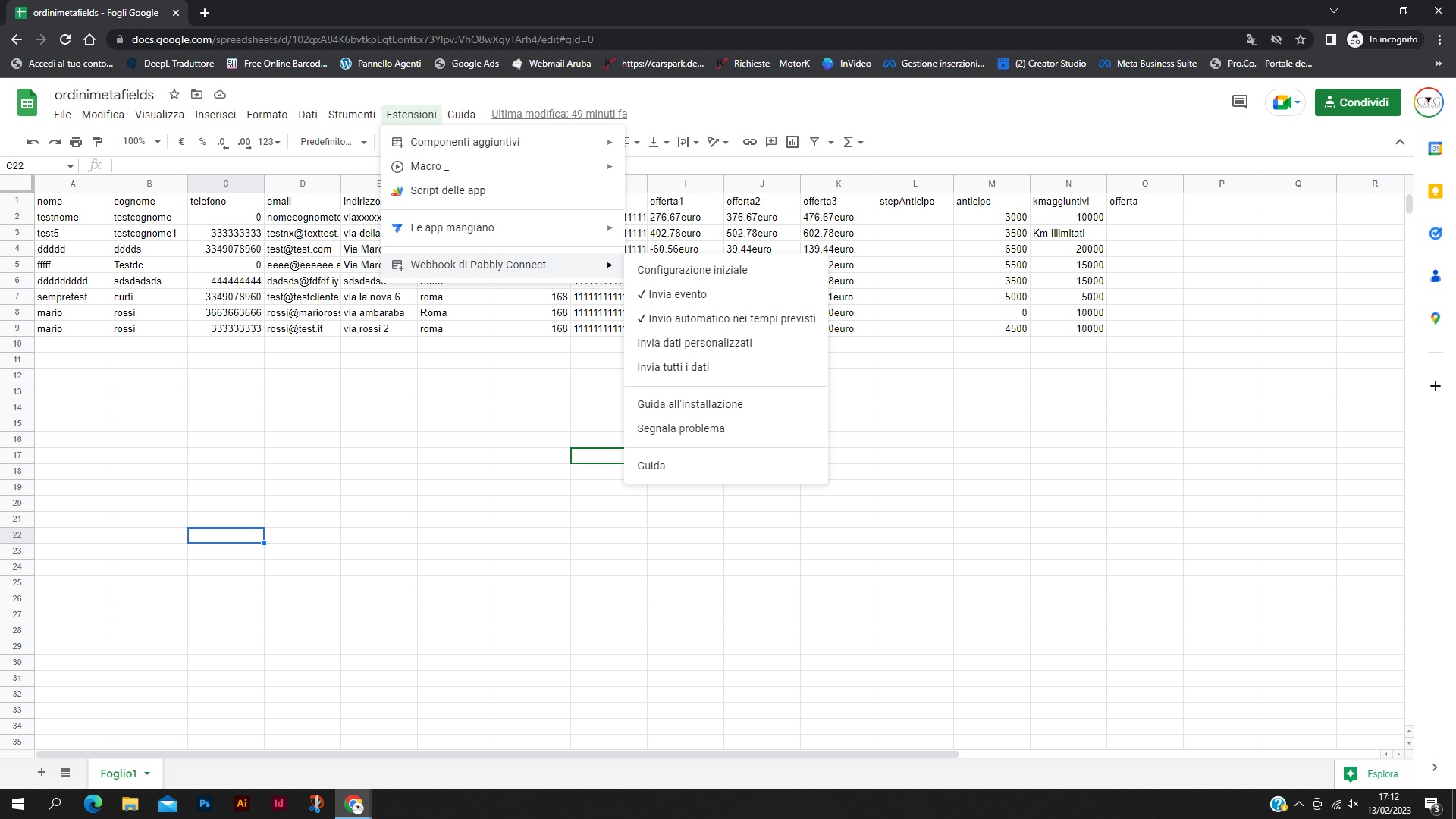The width and height of the screenshot is (1456, 819).
Task: Click the Esplora button
Action: point(1371,773)
